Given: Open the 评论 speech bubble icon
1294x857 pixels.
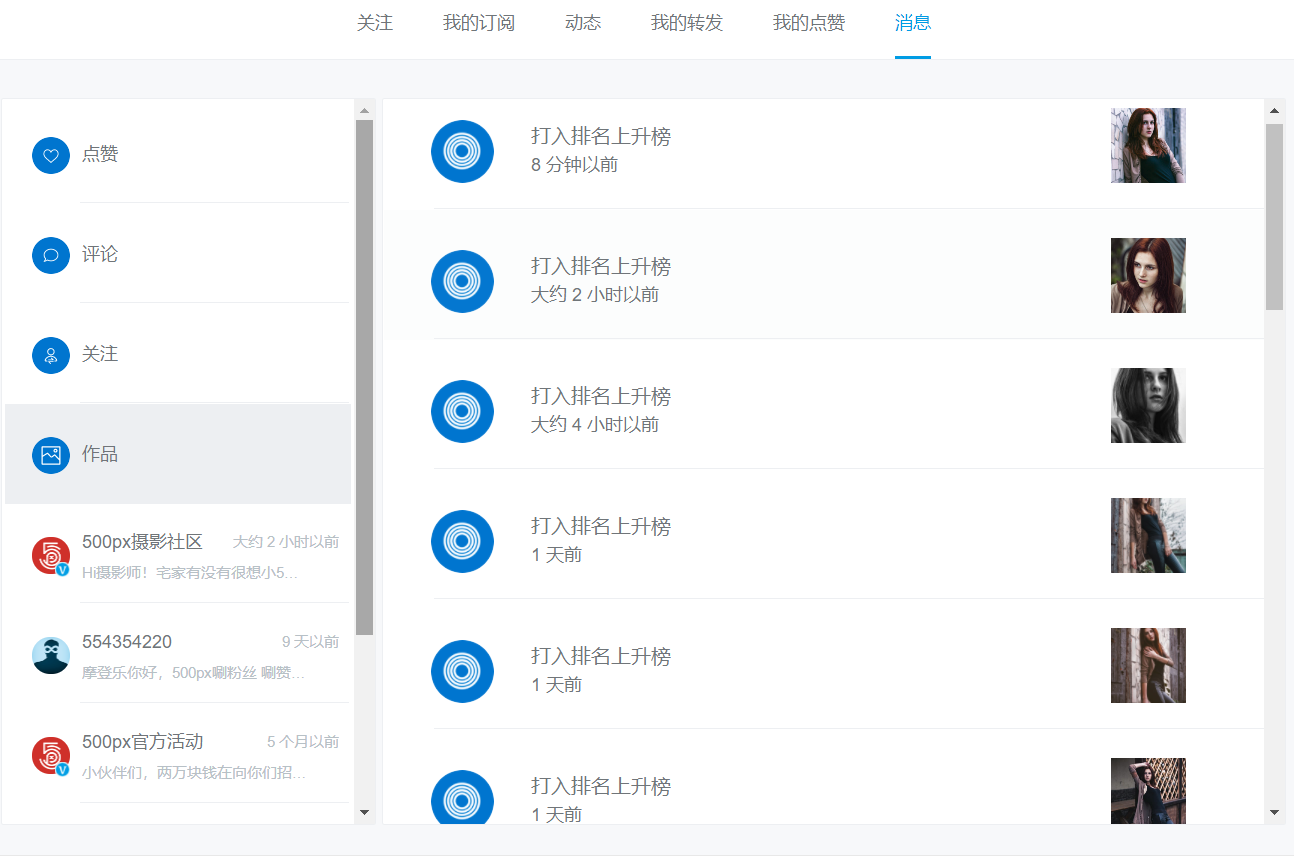Looking at the screenshot, I should pos(51,255).
